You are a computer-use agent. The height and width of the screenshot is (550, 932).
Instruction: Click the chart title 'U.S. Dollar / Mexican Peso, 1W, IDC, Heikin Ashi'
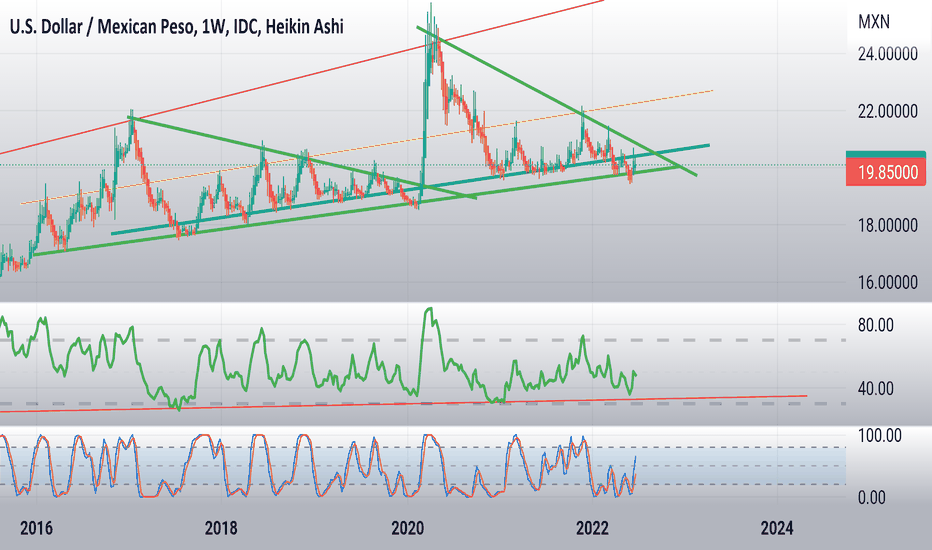[177, 27]
